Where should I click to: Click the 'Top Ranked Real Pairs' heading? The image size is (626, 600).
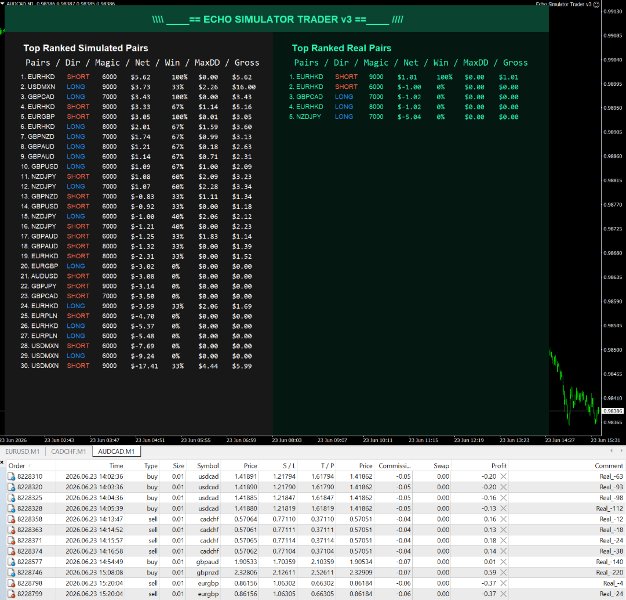click(x=341, y=48)
